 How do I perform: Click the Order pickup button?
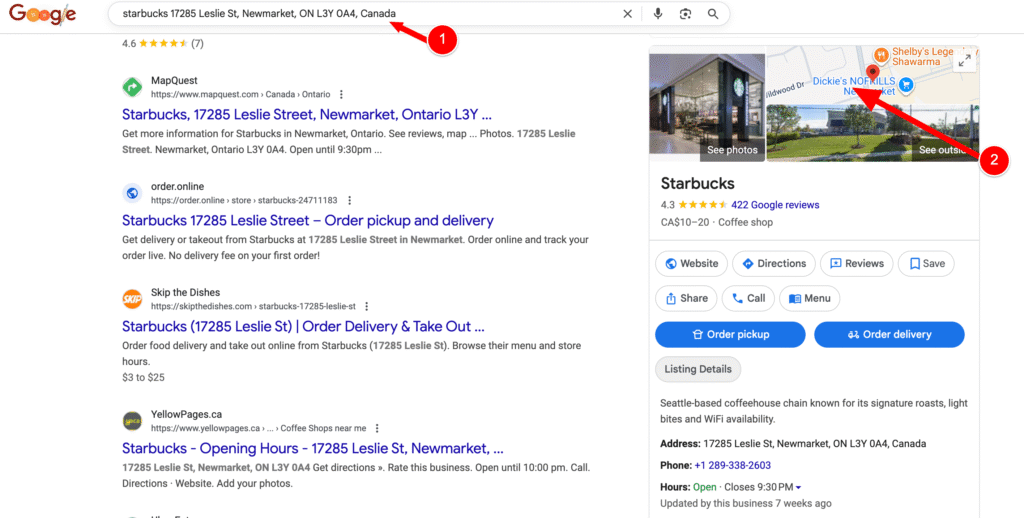coord(730,334)
